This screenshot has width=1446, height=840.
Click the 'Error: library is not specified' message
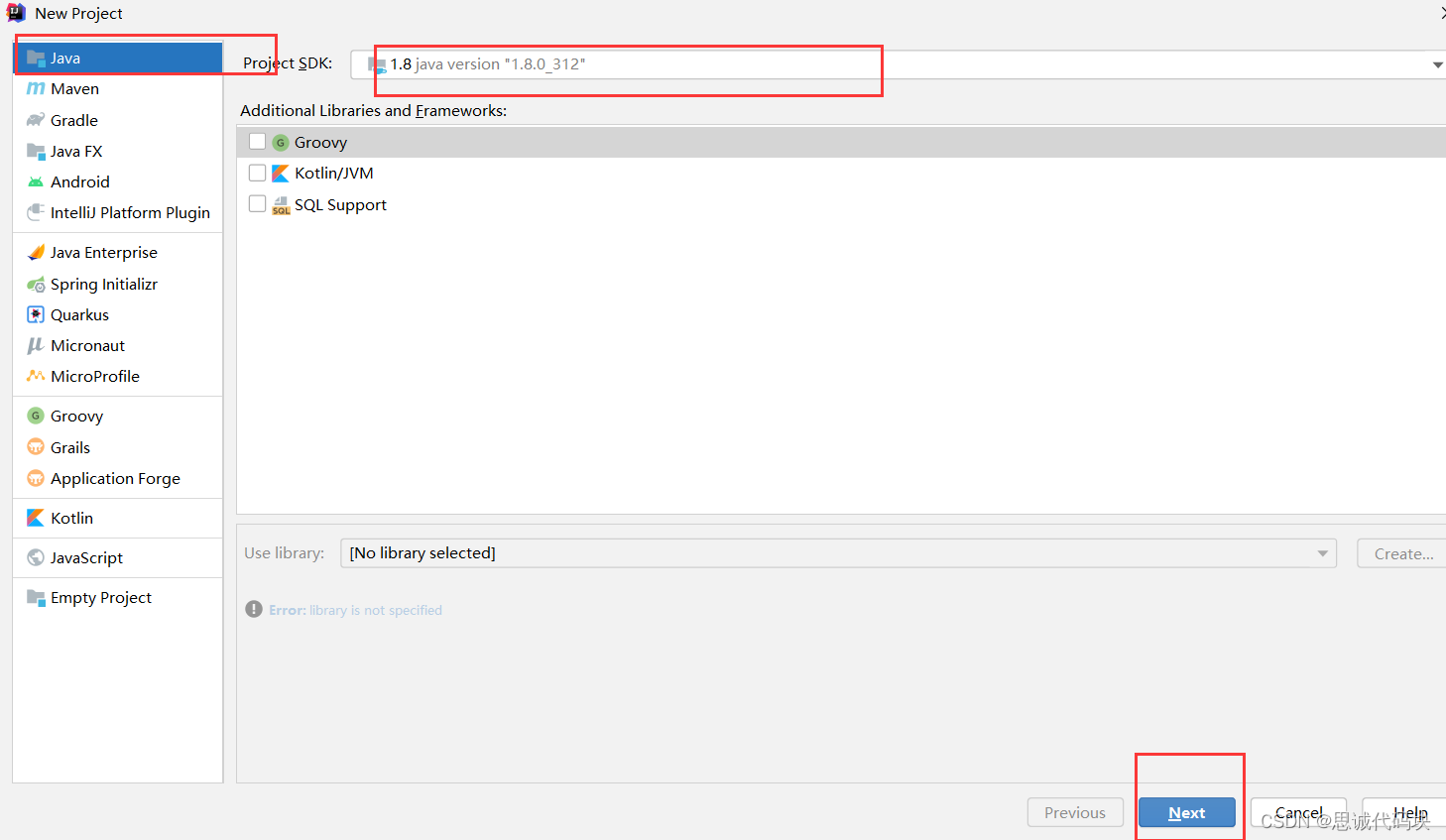tap(355, 610)
